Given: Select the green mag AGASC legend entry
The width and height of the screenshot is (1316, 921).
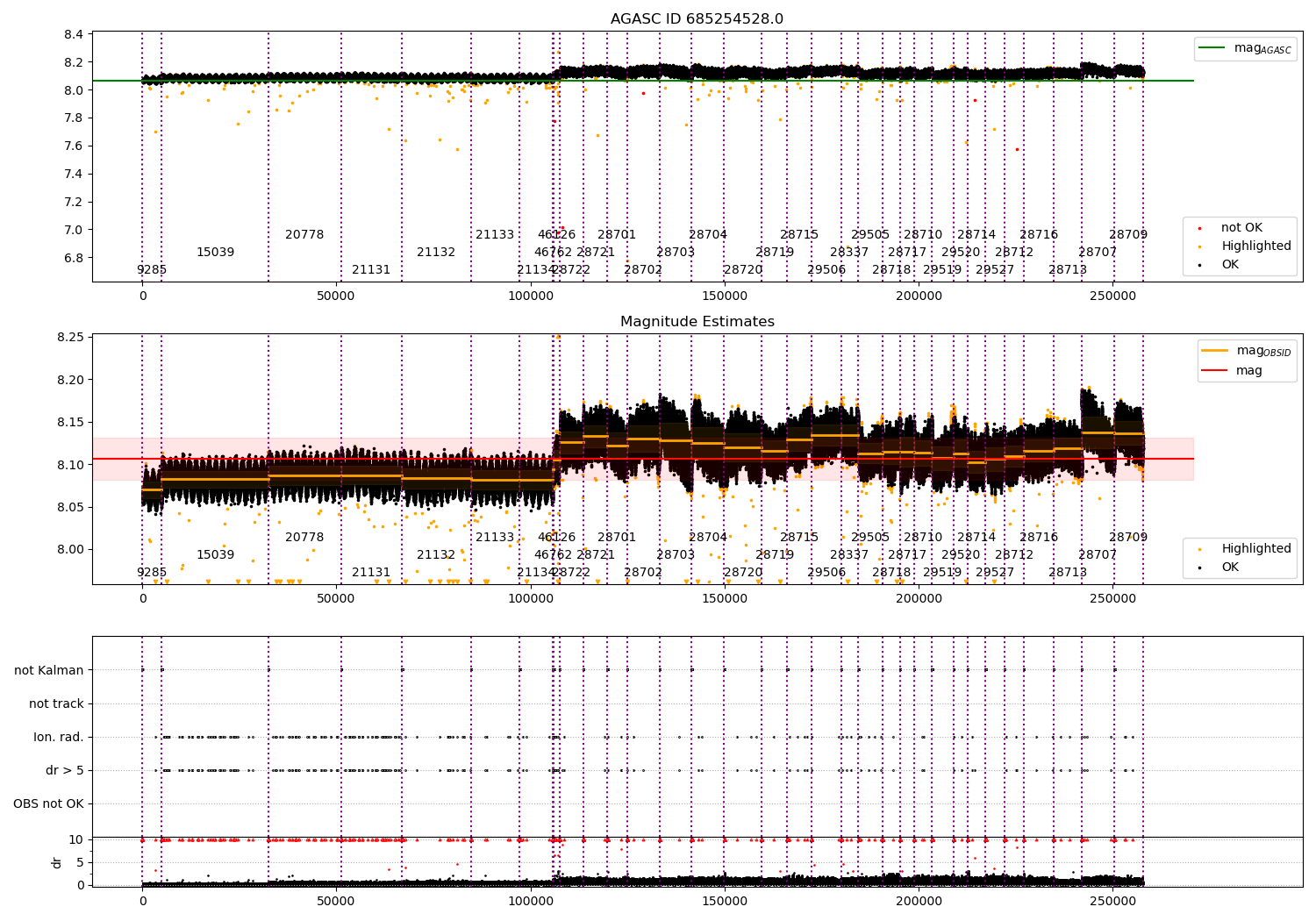Looking at the screenshot, I should click(1245, 48).
